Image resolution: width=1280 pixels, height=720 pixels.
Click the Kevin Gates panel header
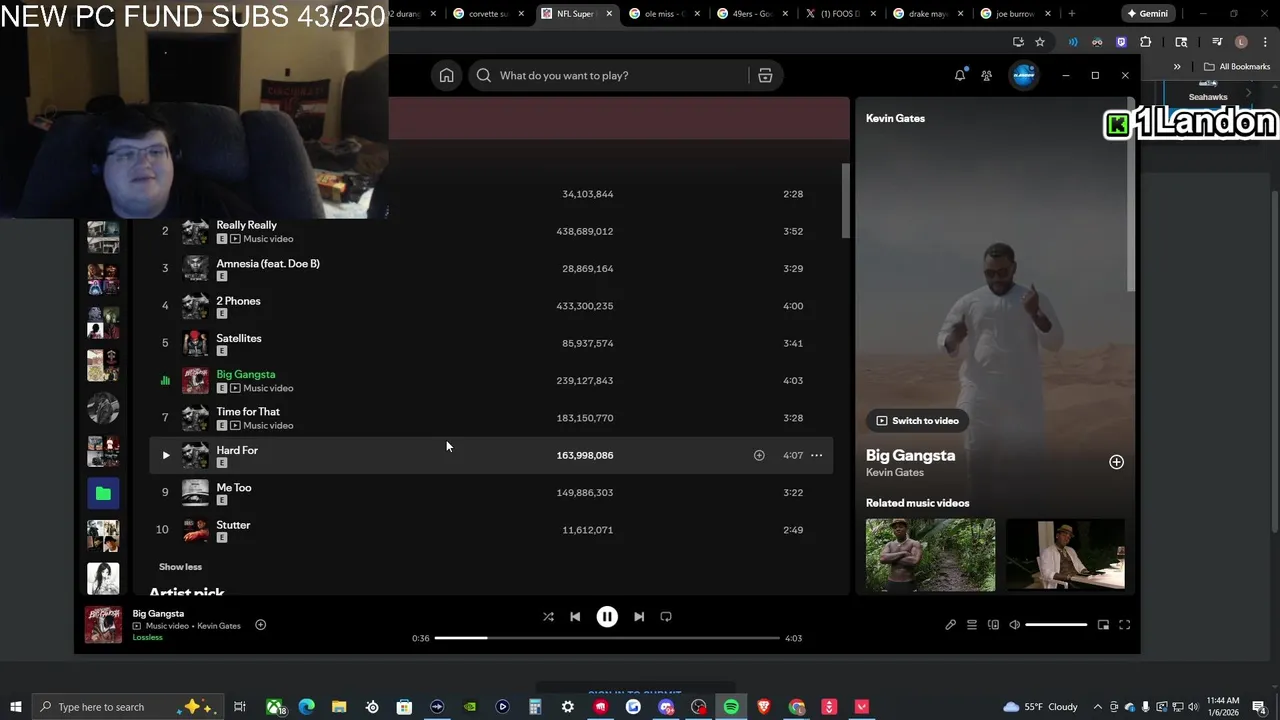895,118
